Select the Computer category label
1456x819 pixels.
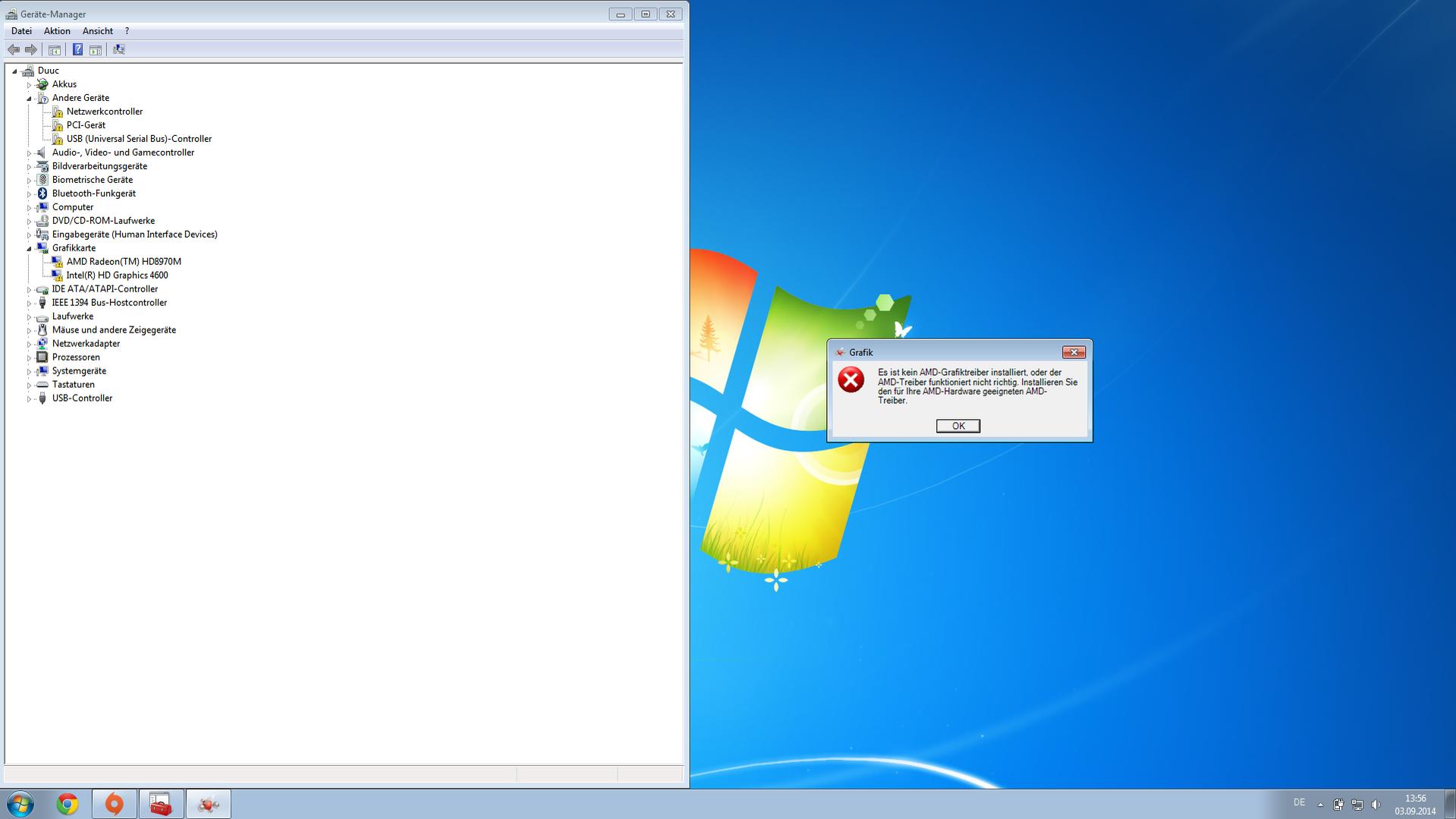(x=73, y=207)
